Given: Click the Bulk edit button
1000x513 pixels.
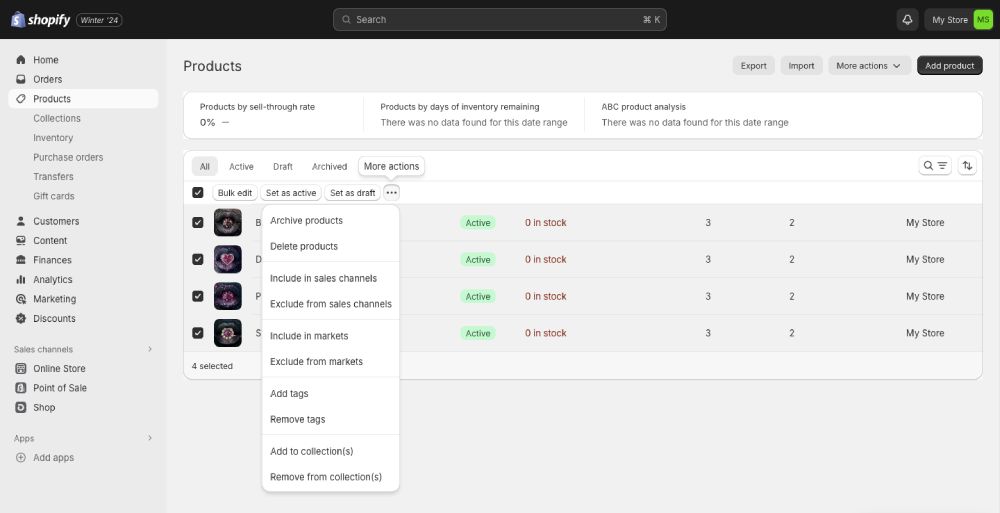Looking at the screenshot, I should click(x=235, y=193).
